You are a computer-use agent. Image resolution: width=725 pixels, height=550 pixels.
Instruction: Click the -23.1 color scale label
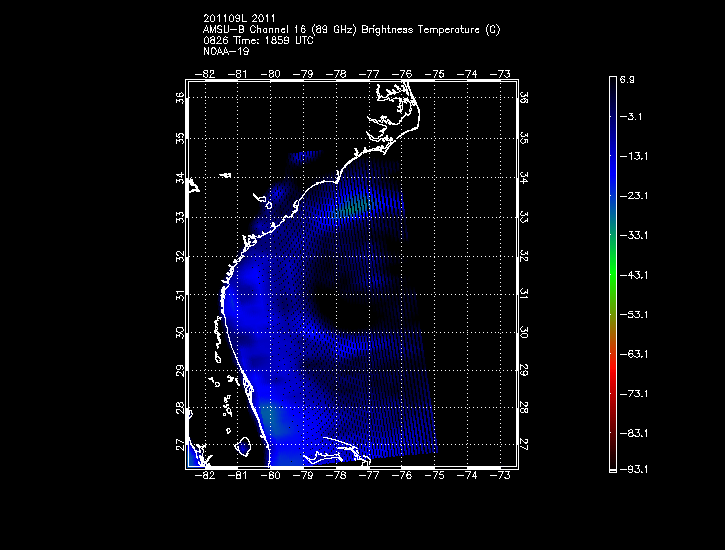(633, 196)
